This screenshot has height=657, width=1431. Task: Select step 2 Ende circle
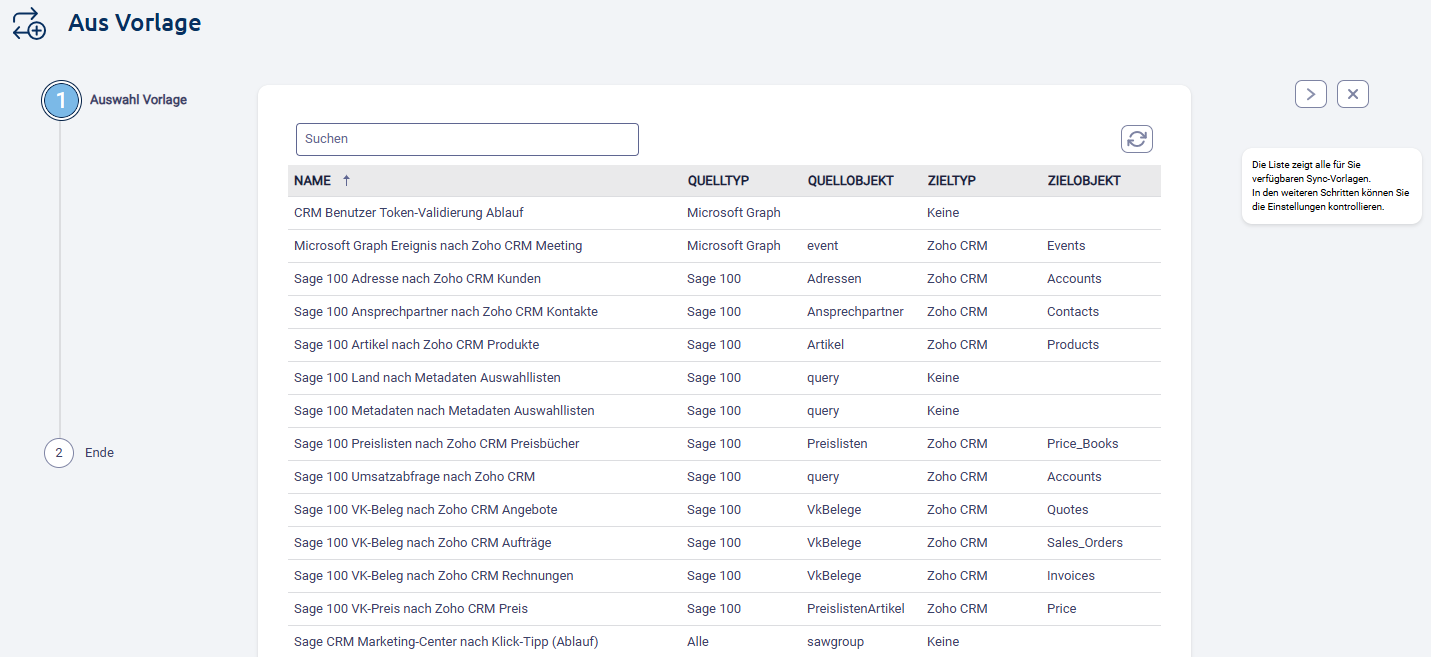pyautogui.click(x=59, y=453)
